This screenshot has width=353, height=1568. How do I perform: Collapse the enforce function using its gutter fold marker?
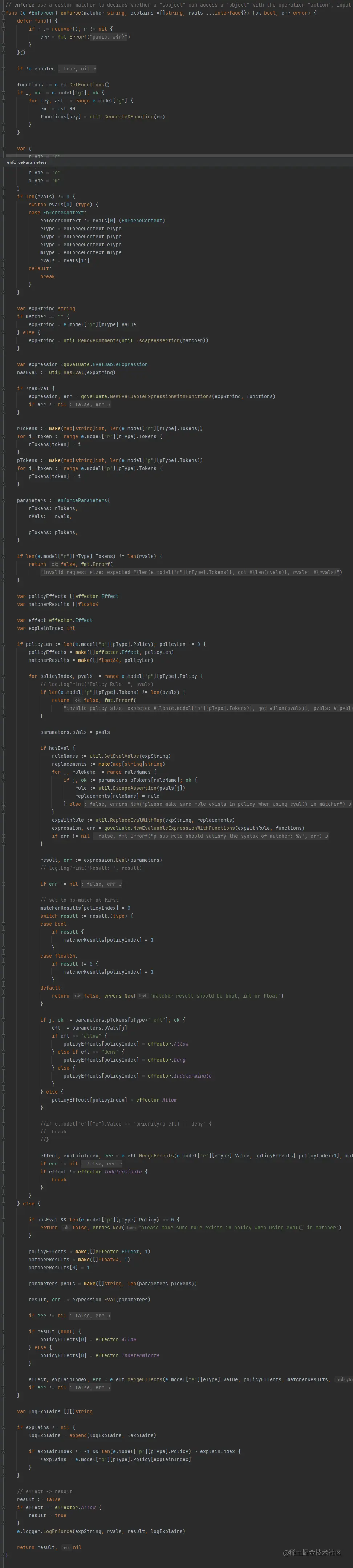(x=3, y=13)
